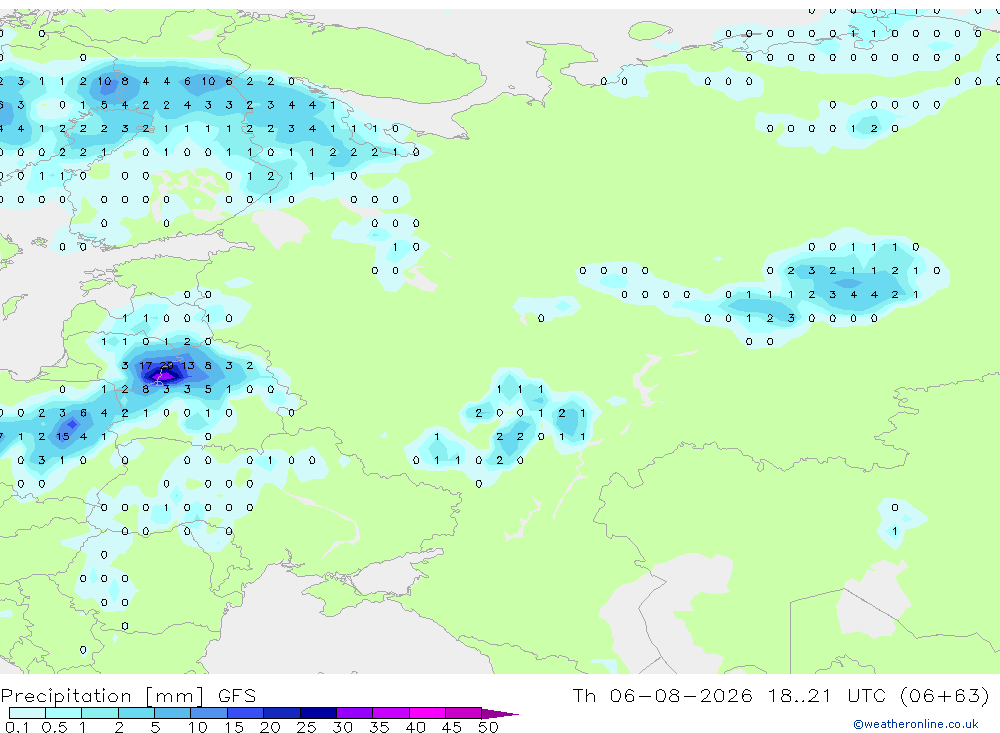Click the "GFS" model label
Screen dimensions: 1000x733
237,696
